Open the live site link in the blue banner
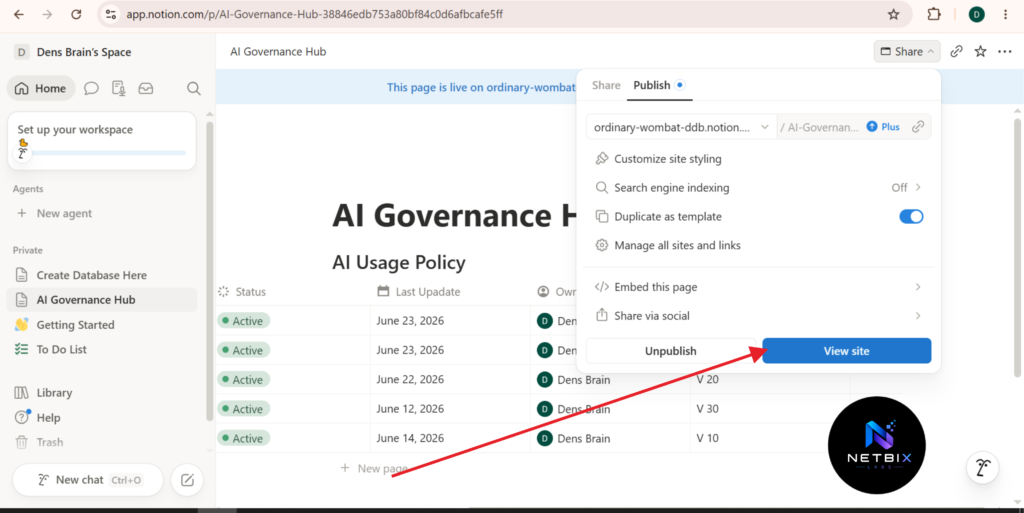 pyautogui.click(x=481, y=87)
